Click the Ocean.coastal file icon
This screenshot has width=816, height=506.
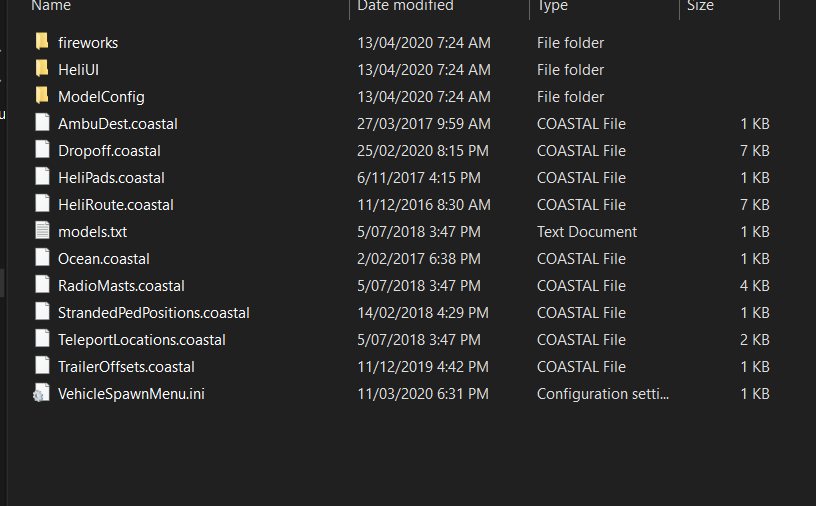coord(41,258)
